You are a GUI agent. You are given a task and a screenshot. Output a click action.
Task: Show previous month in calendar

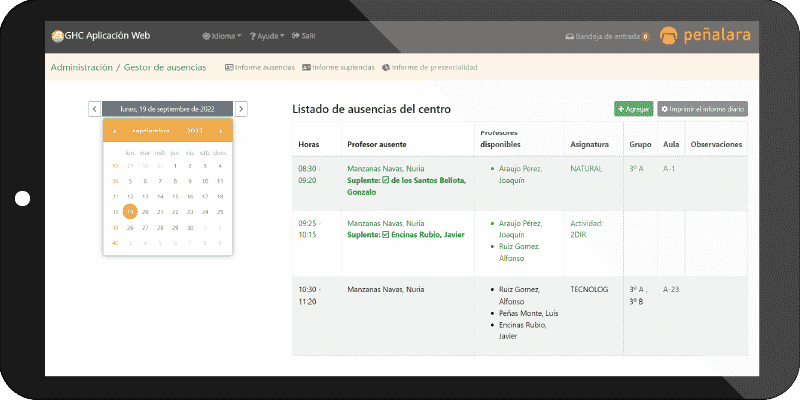pos(115,131)
